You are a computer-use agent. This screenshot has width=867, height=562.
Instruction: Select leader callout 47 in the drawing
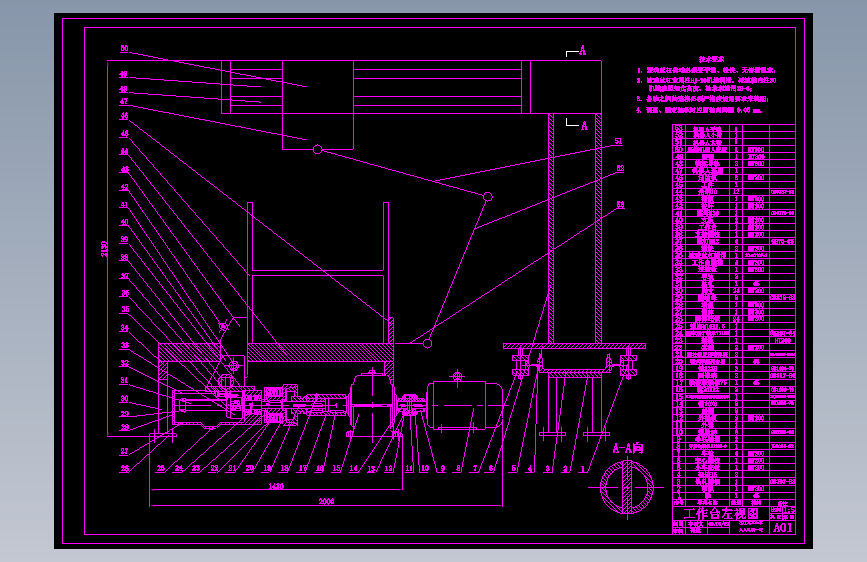(x=124, y=101)
